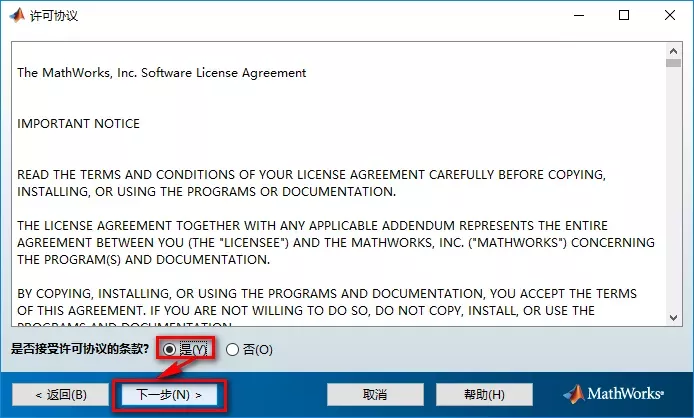This screenshot has height=418, width=694.
Task: Click the license text scrollbar thumb
Action: click(x=673, y=63)
